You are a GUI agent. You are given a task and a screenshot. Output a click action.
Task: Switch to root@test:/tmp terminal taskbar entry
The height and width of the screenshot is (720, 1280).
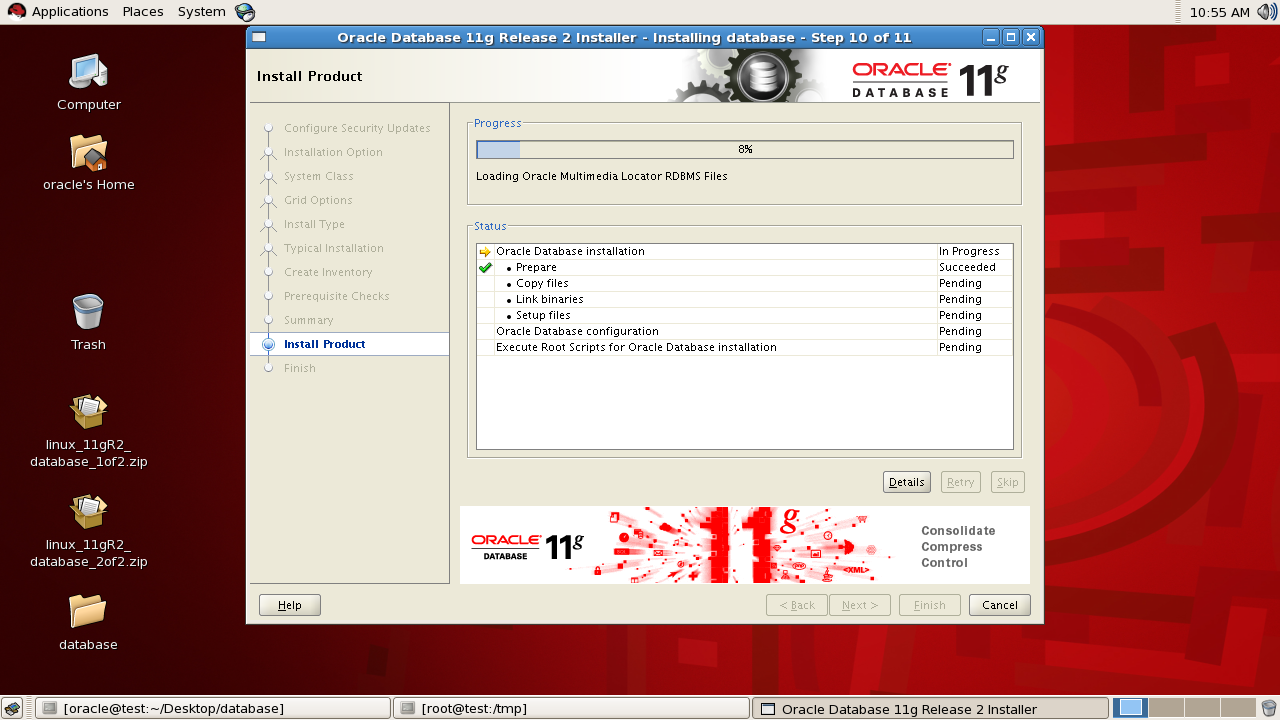click(571, 708)
